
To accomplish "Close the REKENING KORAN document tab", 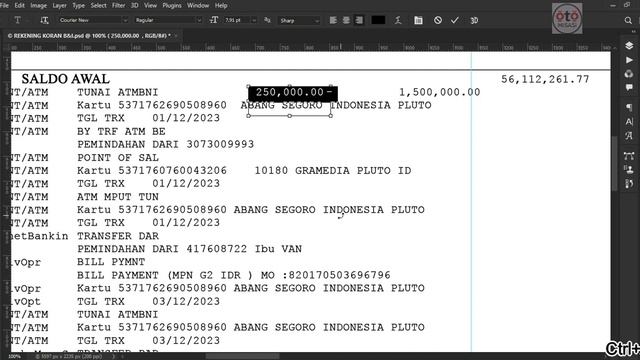I will pyautogui.click(x=176, y=36).
